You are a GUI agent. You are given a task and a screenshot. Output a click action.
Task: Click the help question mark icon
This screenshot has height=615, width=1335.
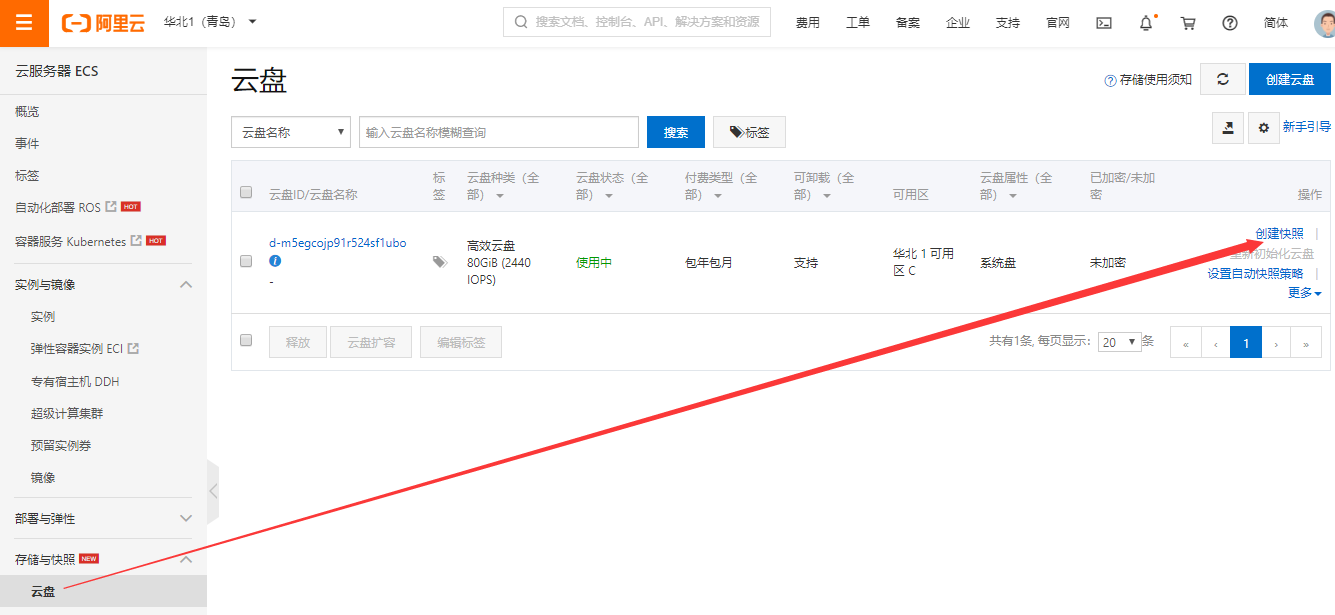pos(1230,23)
